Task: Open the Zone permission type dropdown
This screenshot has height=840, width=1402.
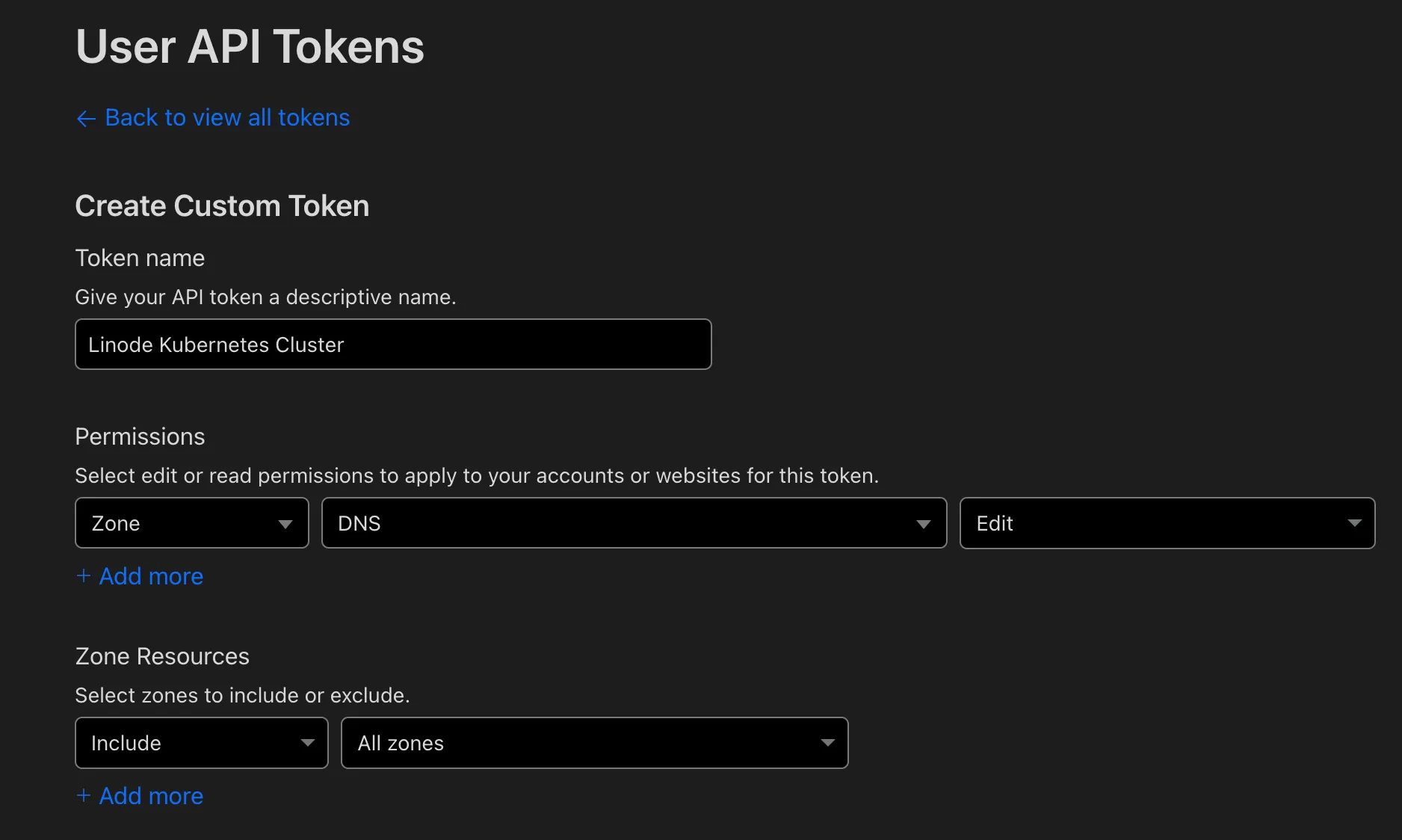Action: click(x=192, y=523)
